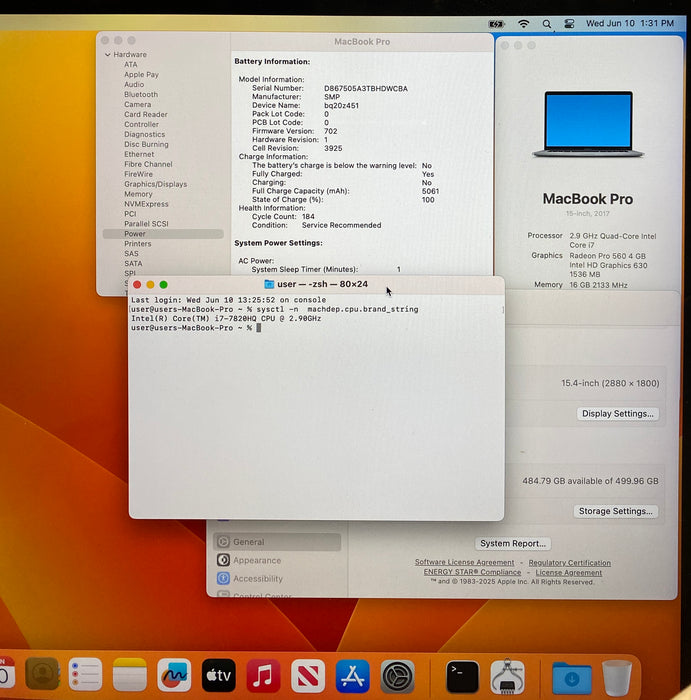
Task: Click the Service Recommended condition text
Action: pyautogui.click(x=341, y=225)
